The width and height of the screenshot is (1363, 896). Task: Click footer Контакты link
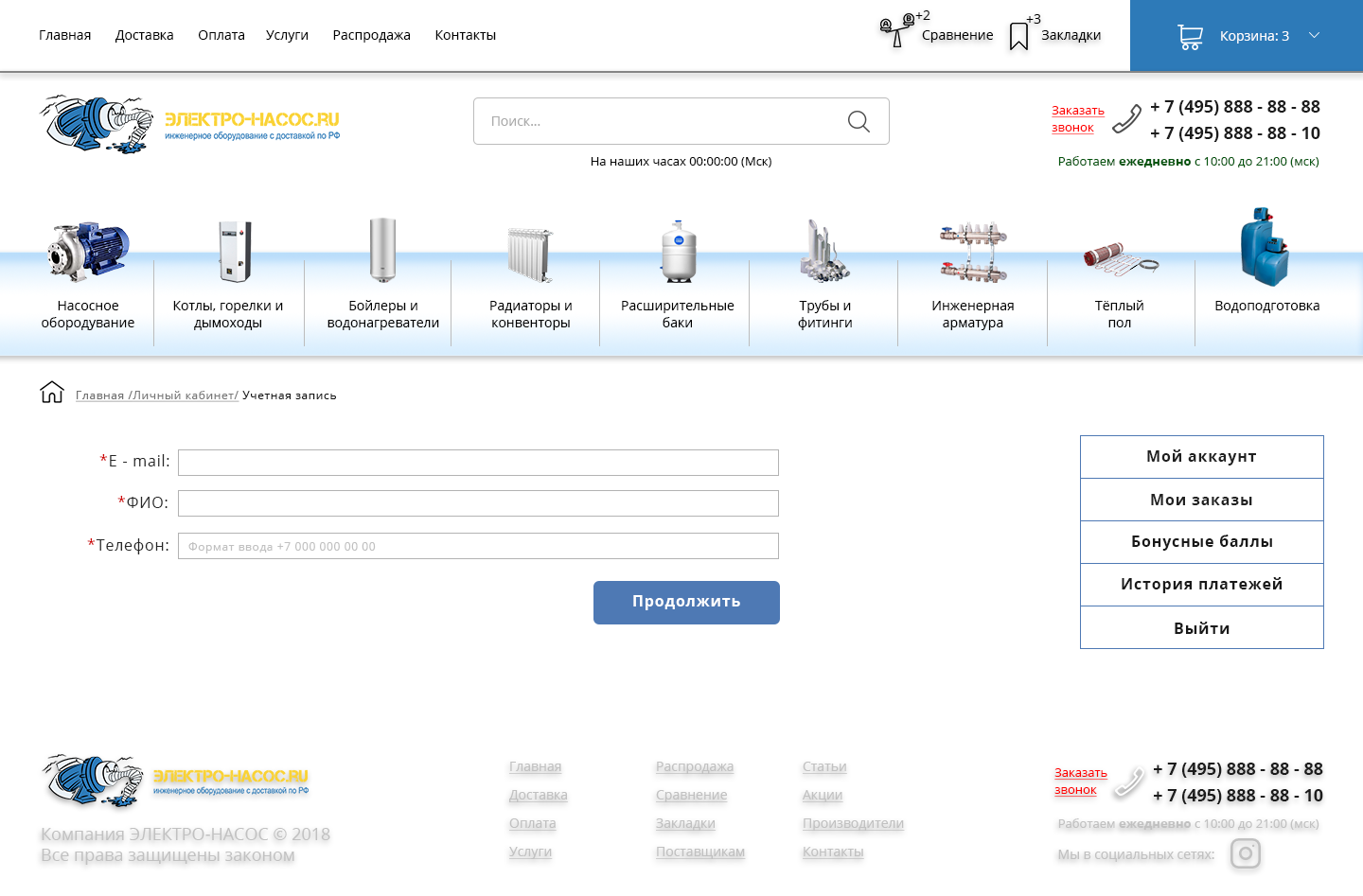(833, 852)
